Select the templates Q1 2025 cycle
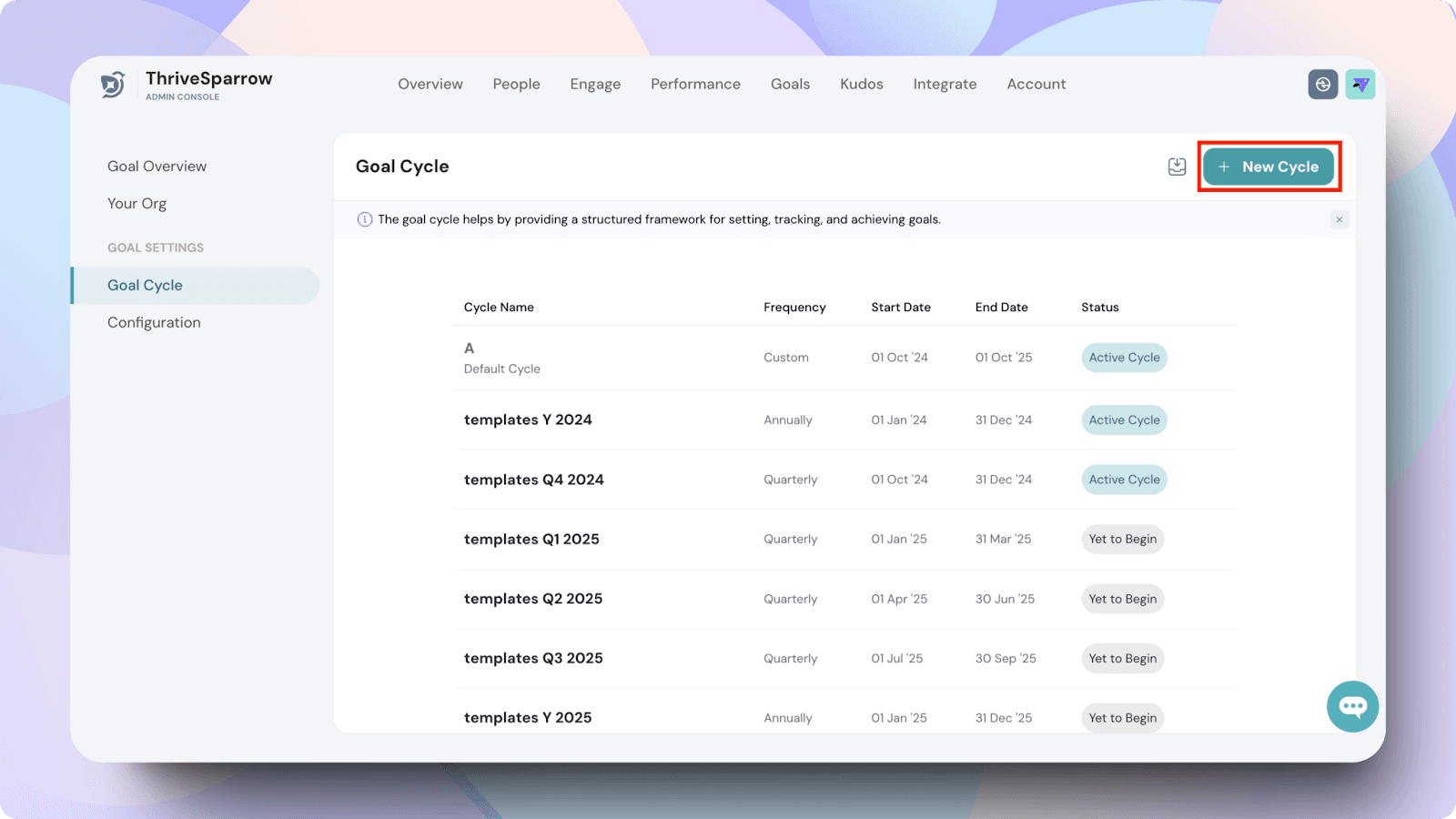Viewport: 1456px width, 819px height. 531,539
